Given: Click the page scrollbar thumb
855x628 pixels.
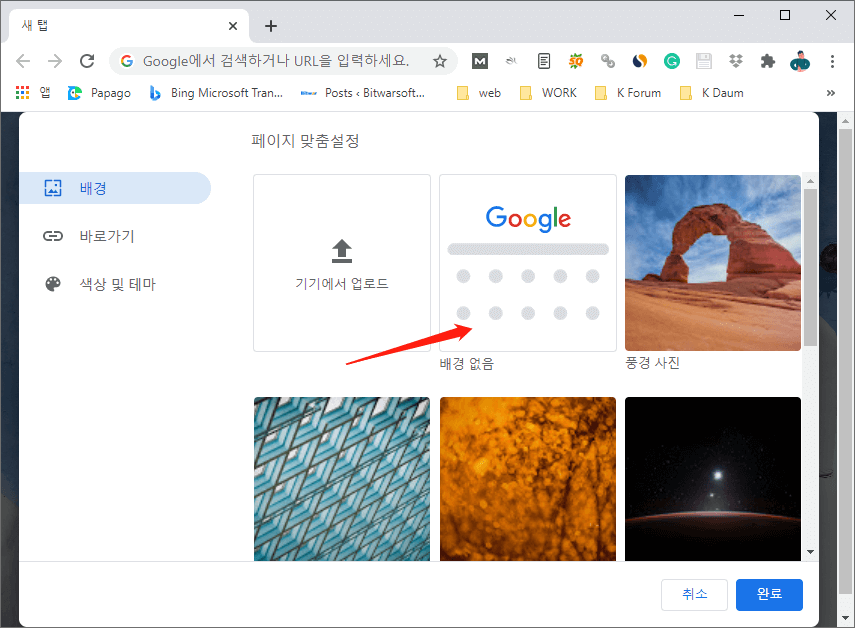Looking at the screenshot, I should click(845, 360).
